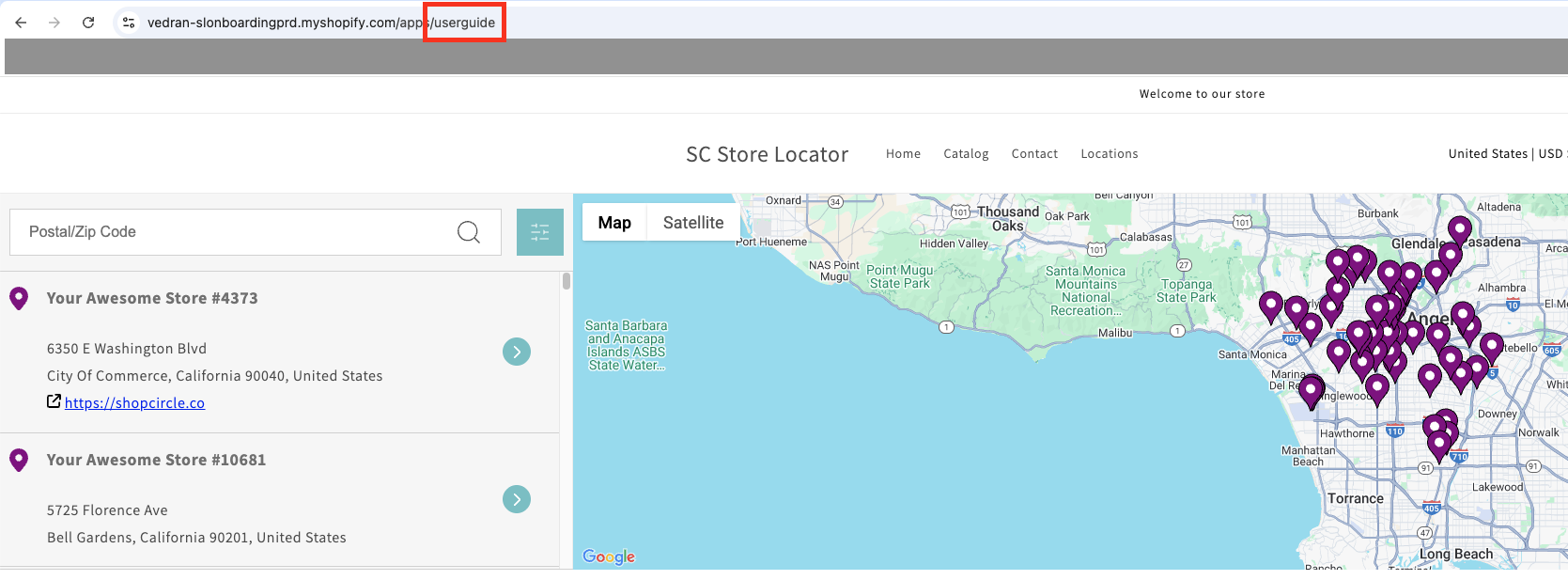This screenshot has height=580, width=1568.
Task: Click the Malibu label on the map
Action: coord(1115,333)
